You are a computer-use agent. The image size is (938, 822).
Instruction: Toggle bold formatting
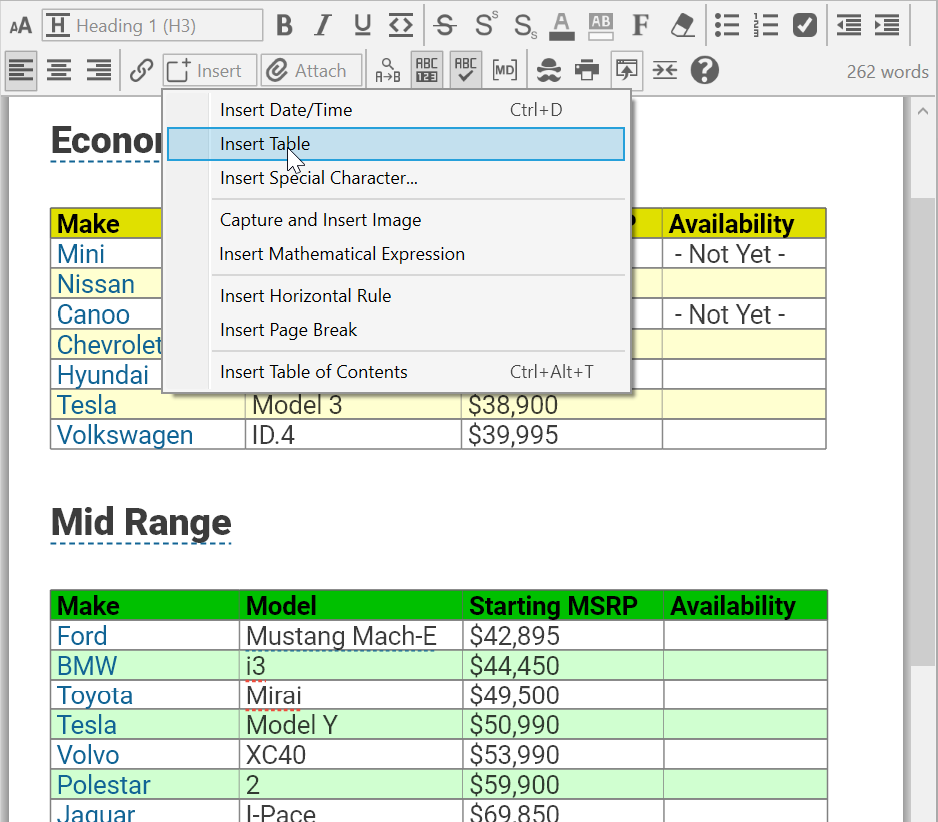point(285,25)
